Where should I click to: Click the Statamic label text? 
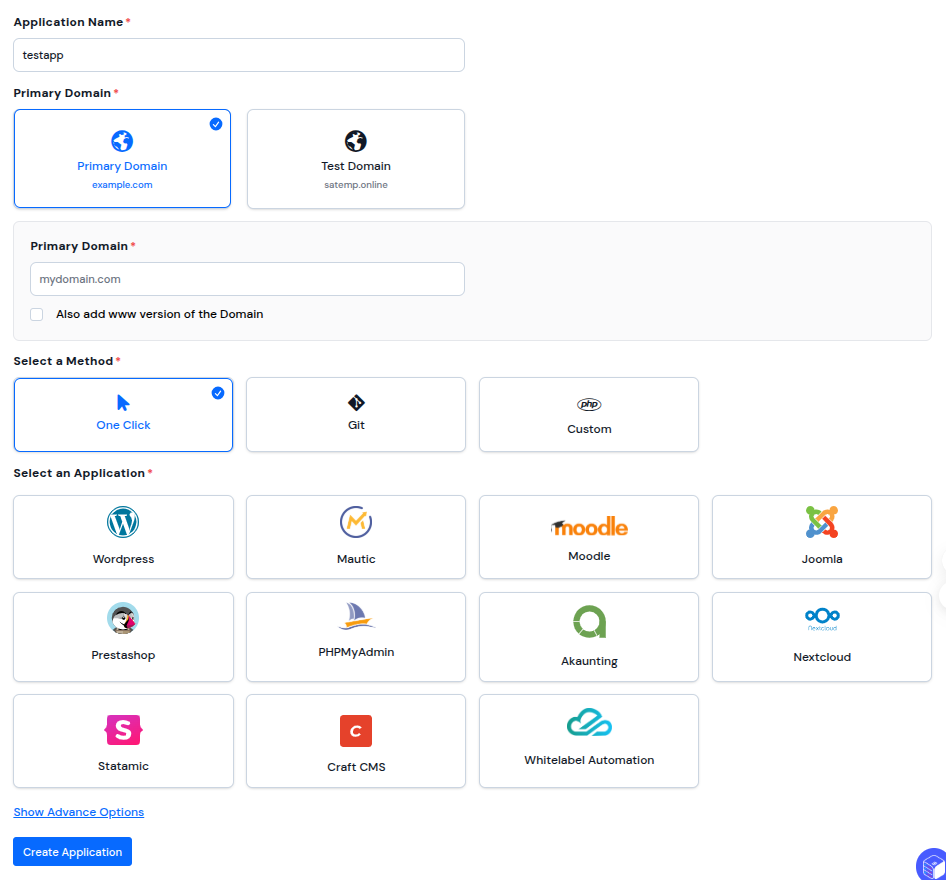123,766
